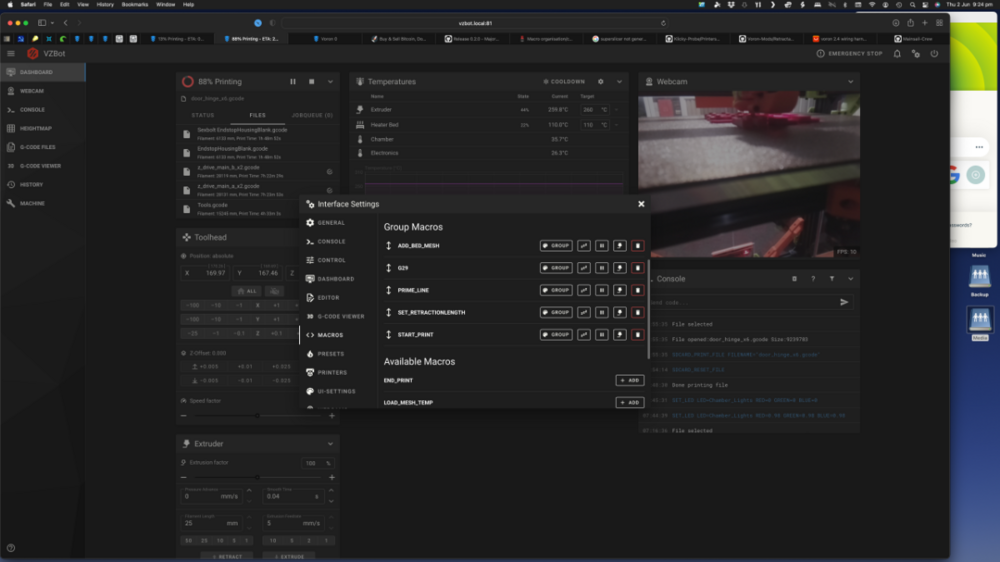Collapse the Temperatures panel
Screen dimensions: 1000x562
tap(619, 82)
